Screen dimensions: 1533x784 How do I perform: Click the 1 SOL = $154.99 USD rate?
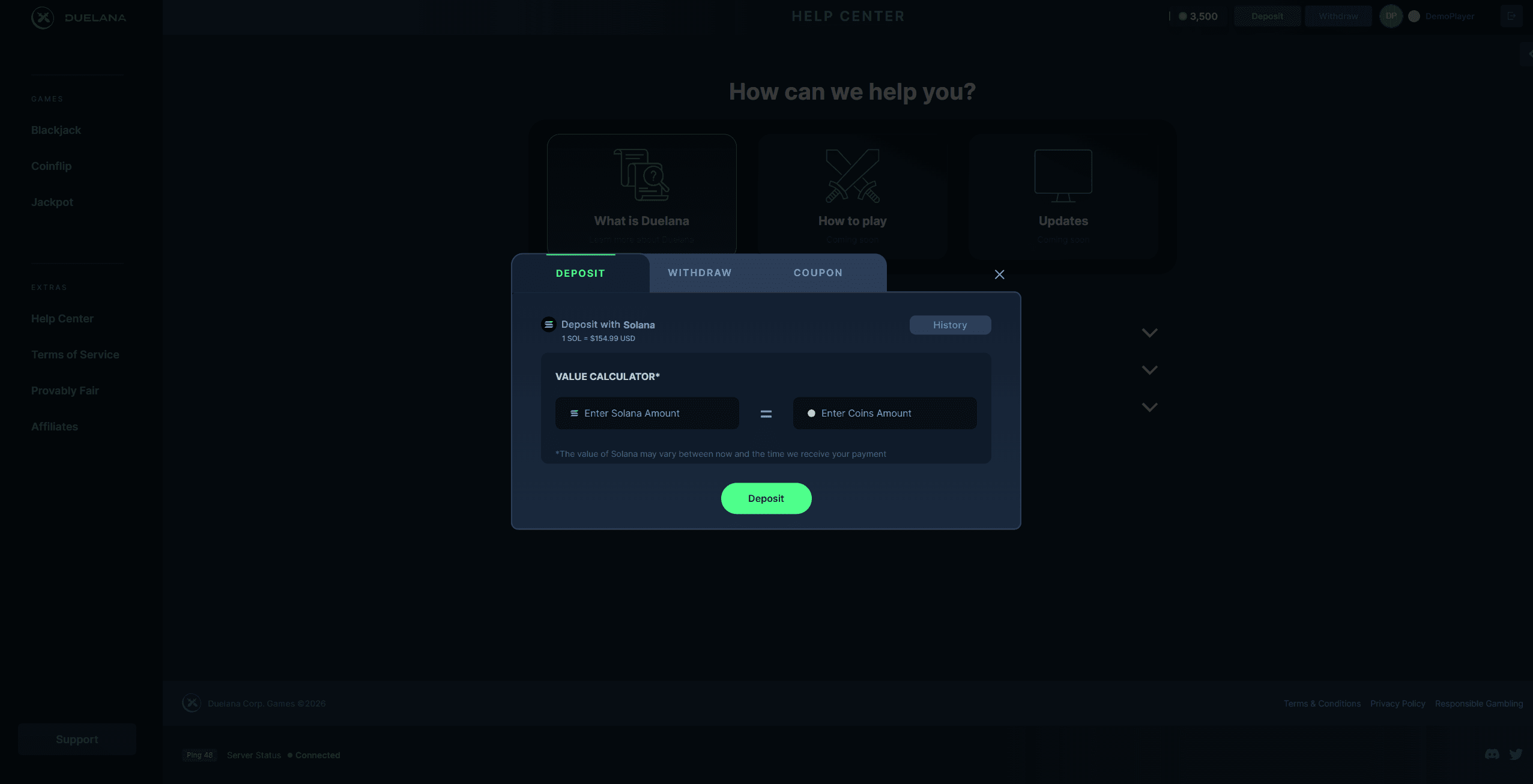point(598,339)
